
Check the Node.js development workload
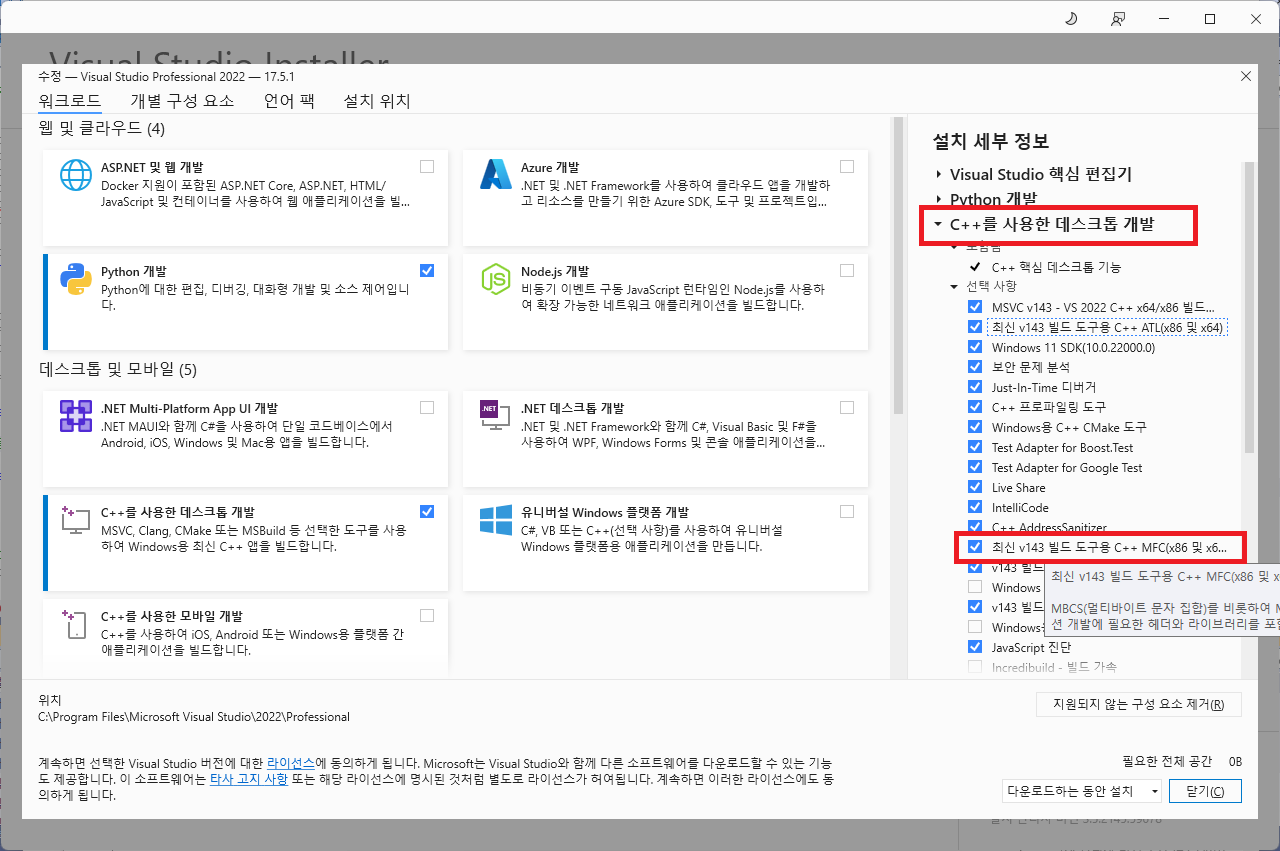[847, 270]
